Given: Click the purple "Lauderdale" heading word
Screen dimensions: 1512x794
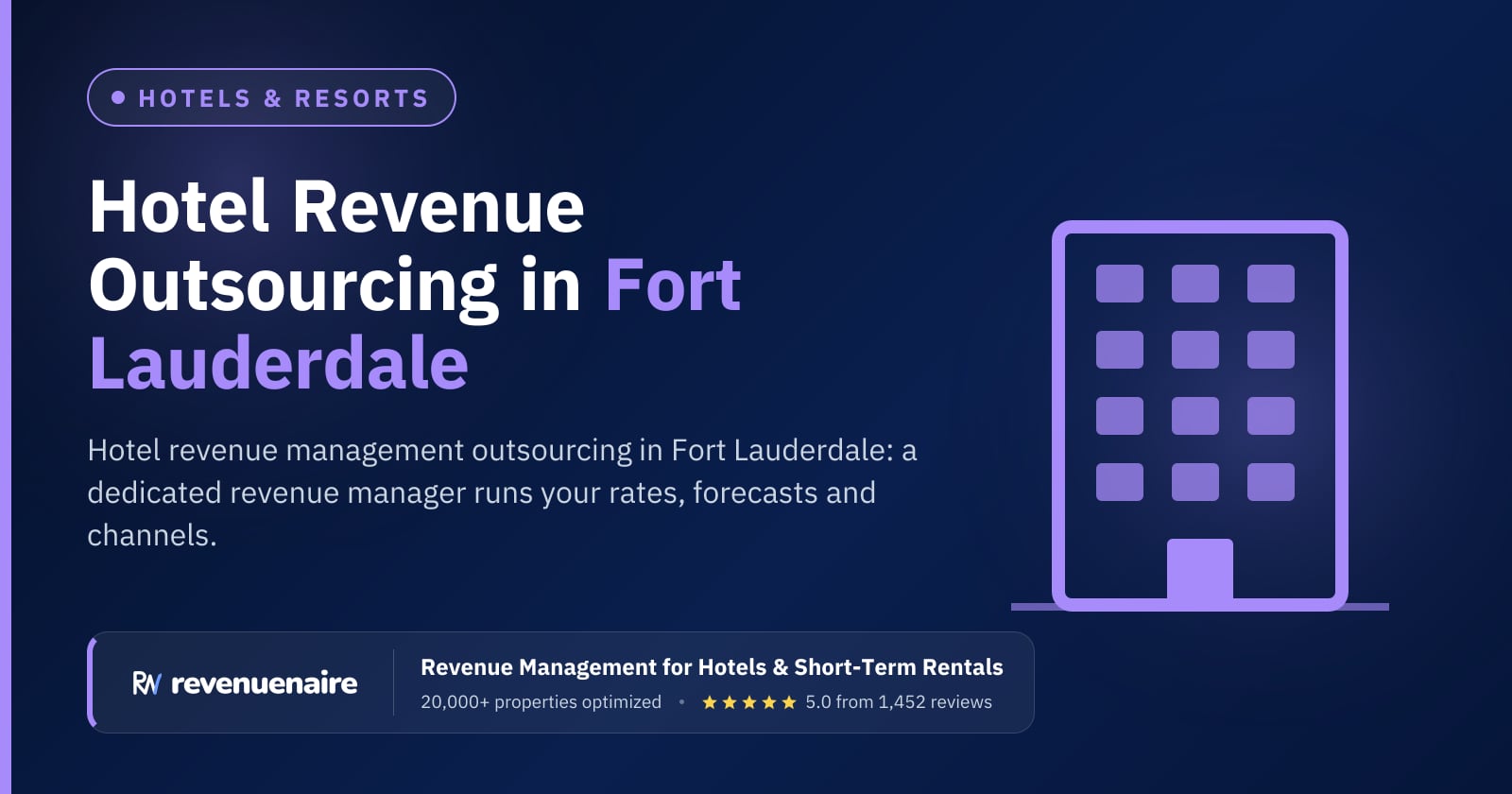Looking at the screenshot, I should [x=279, y=364].
